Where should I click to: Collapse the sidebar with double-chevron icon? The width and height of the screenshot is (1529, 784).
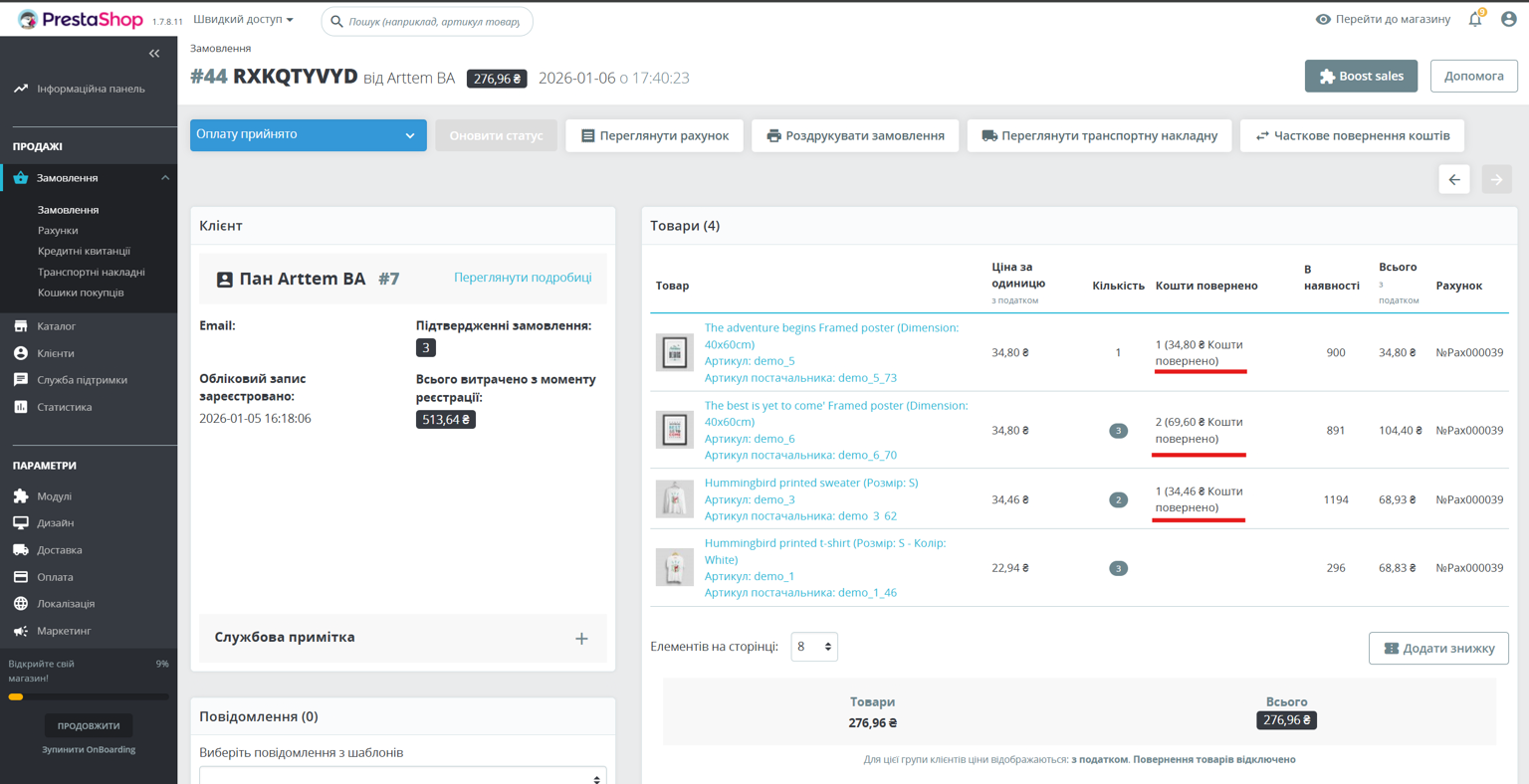tap(154, 54)
